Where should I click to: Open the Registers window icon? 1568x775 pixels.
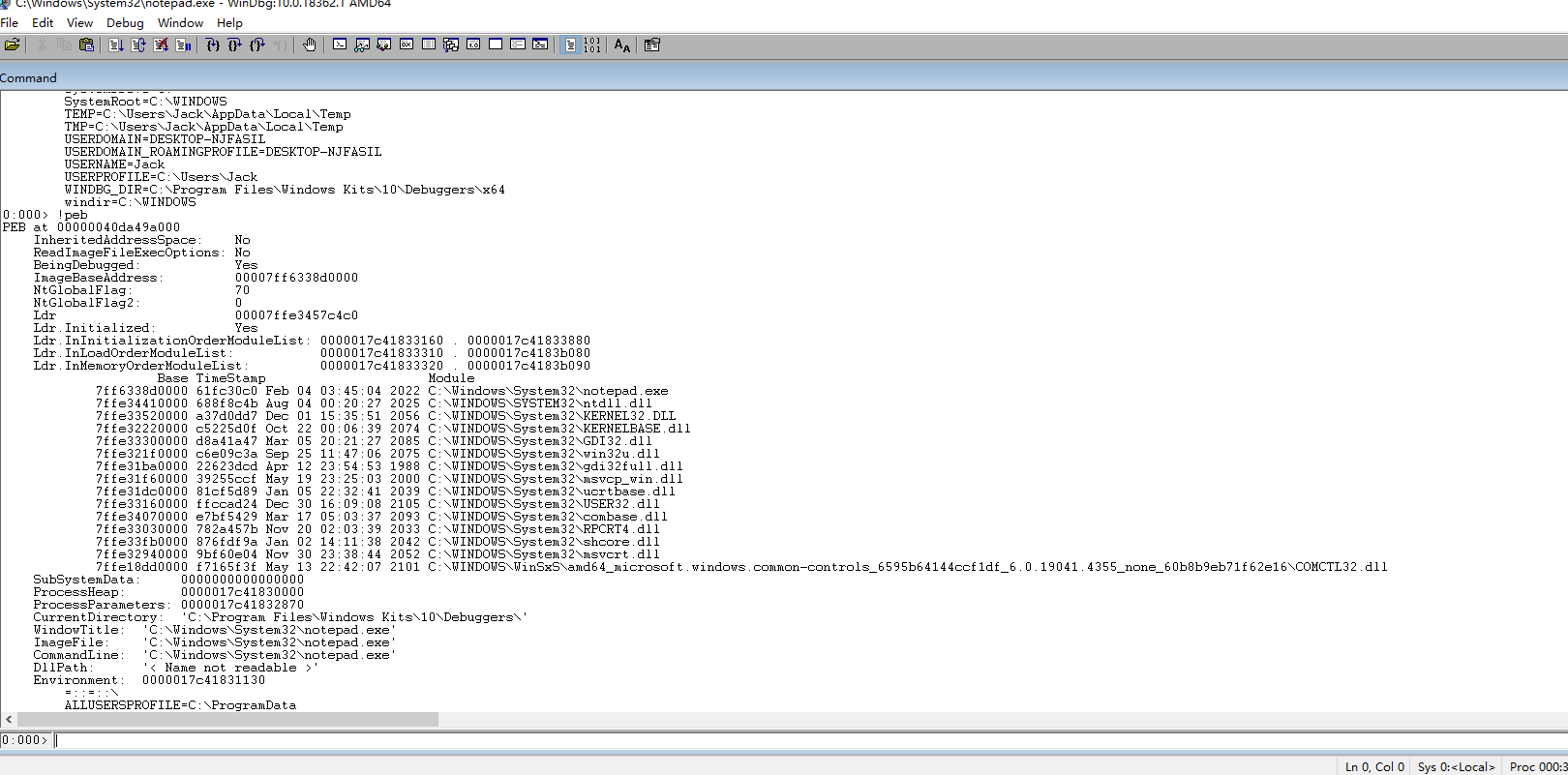coord(407,45)
